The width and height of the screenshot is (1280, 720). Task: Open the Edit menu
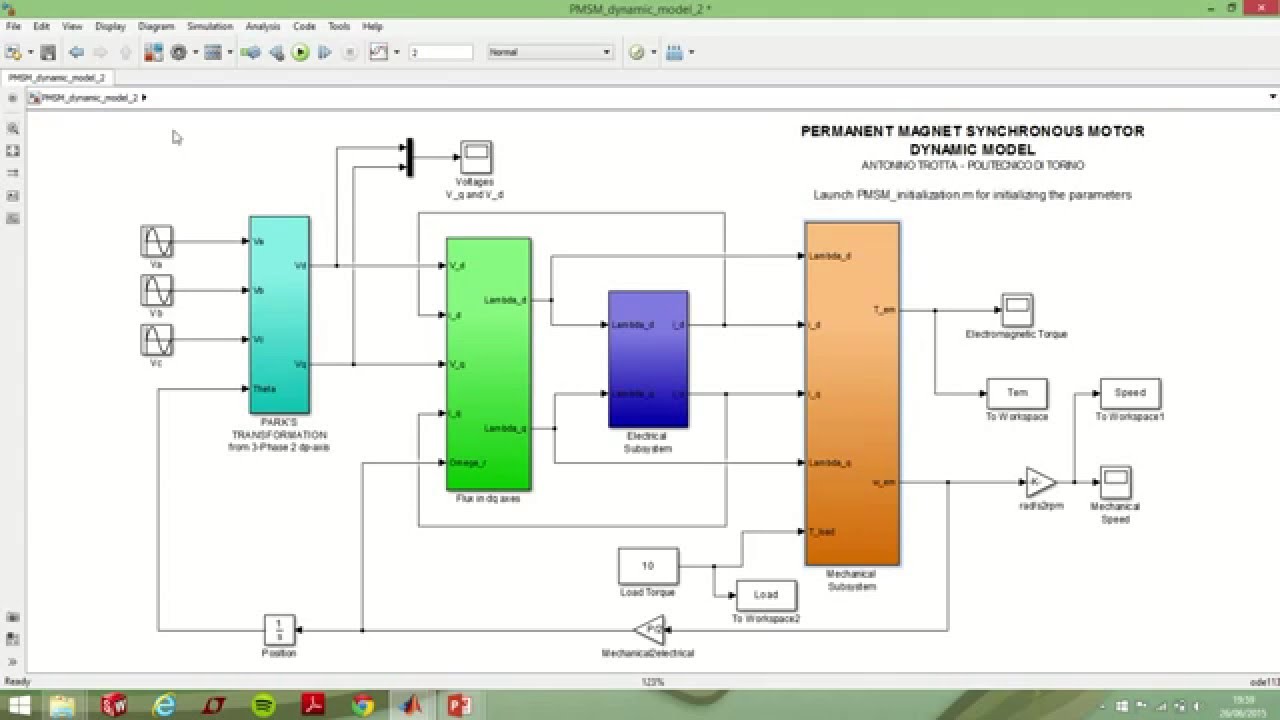point(42,26)
